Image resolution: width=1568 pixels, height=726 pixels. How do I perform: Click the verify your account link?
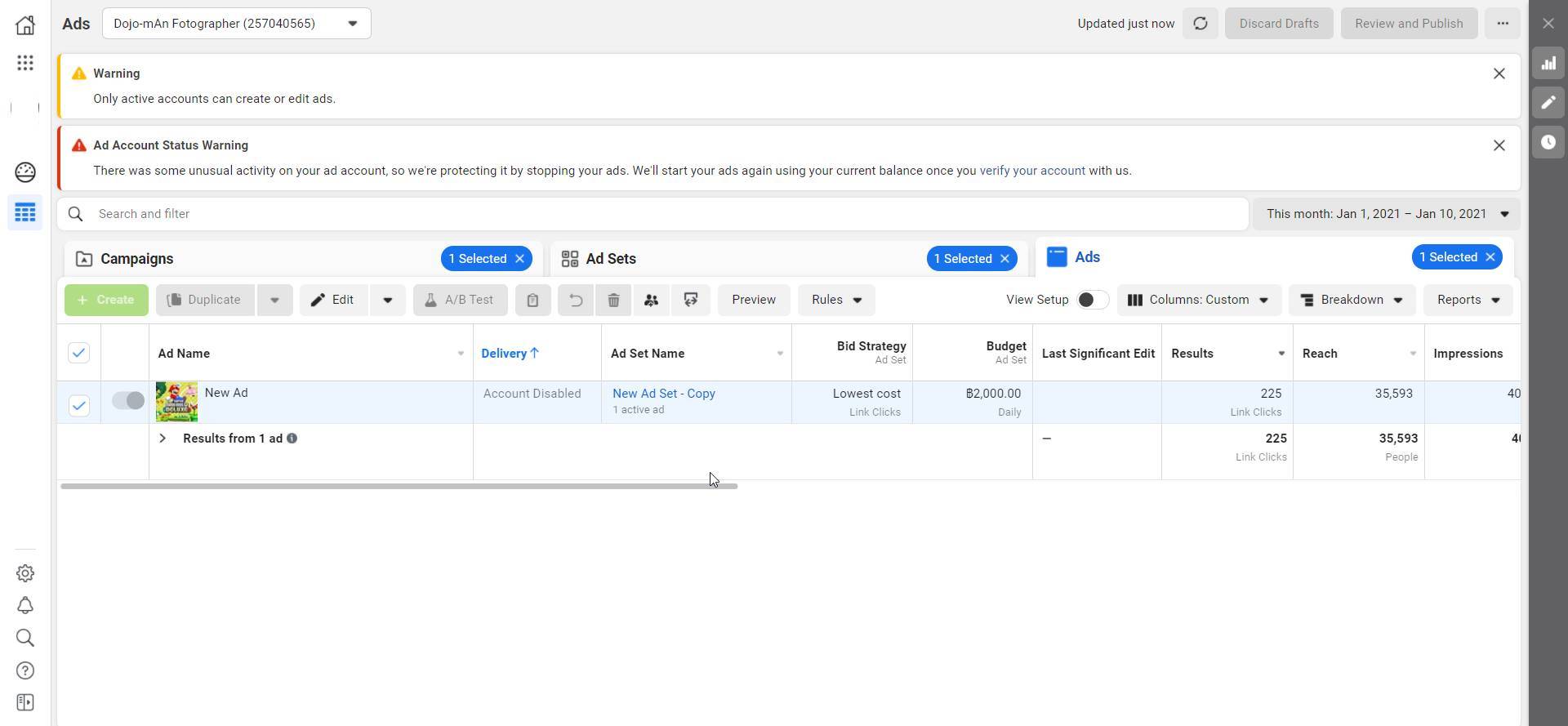point(1031,171)
